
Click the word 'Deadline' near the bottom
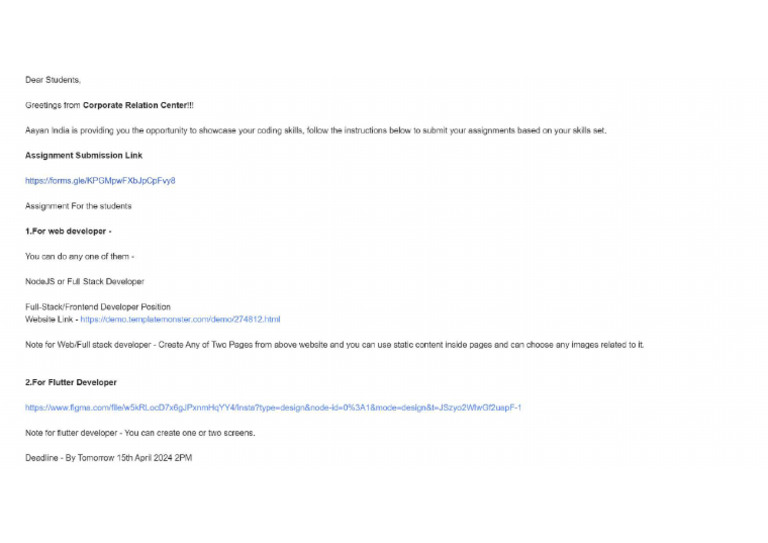(42, 458)
